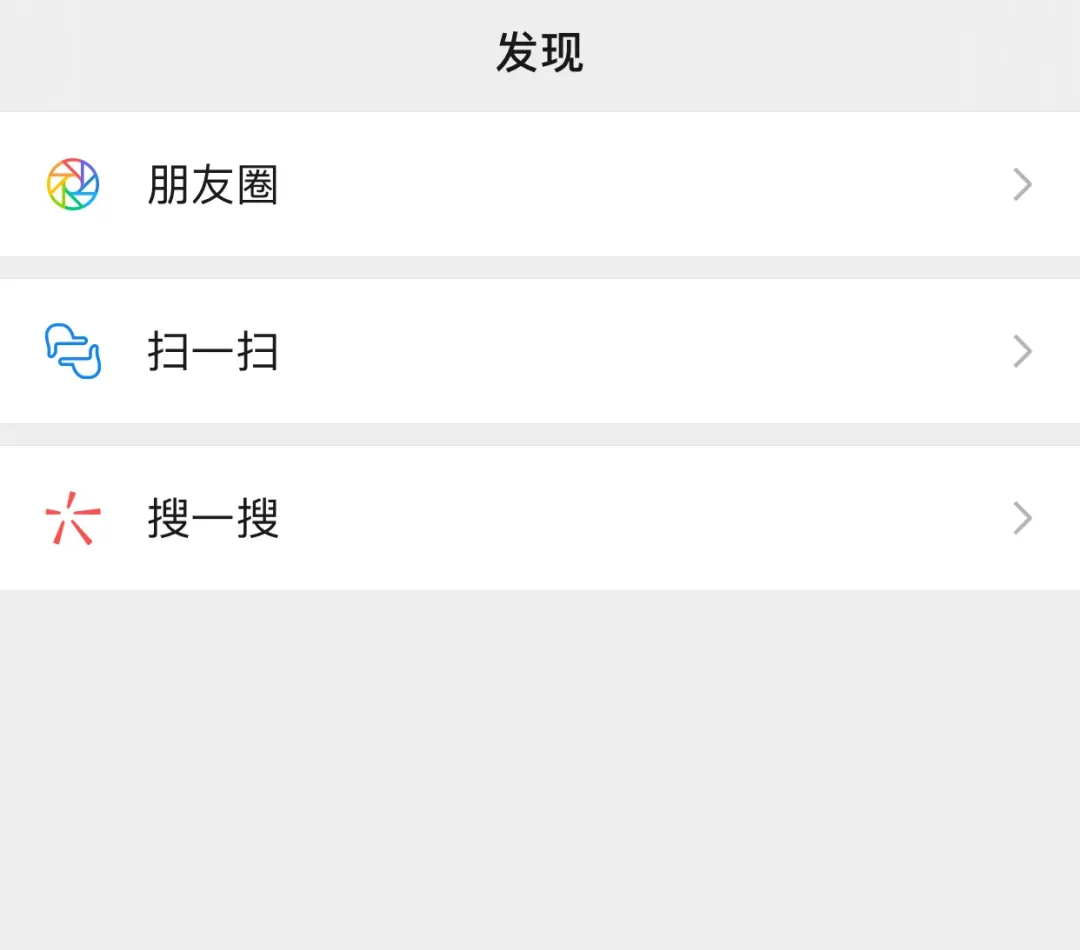1080x950 pixels.
Task: Click the chevron arrow on 扫一扫 row
Action: click(1022, 351)
